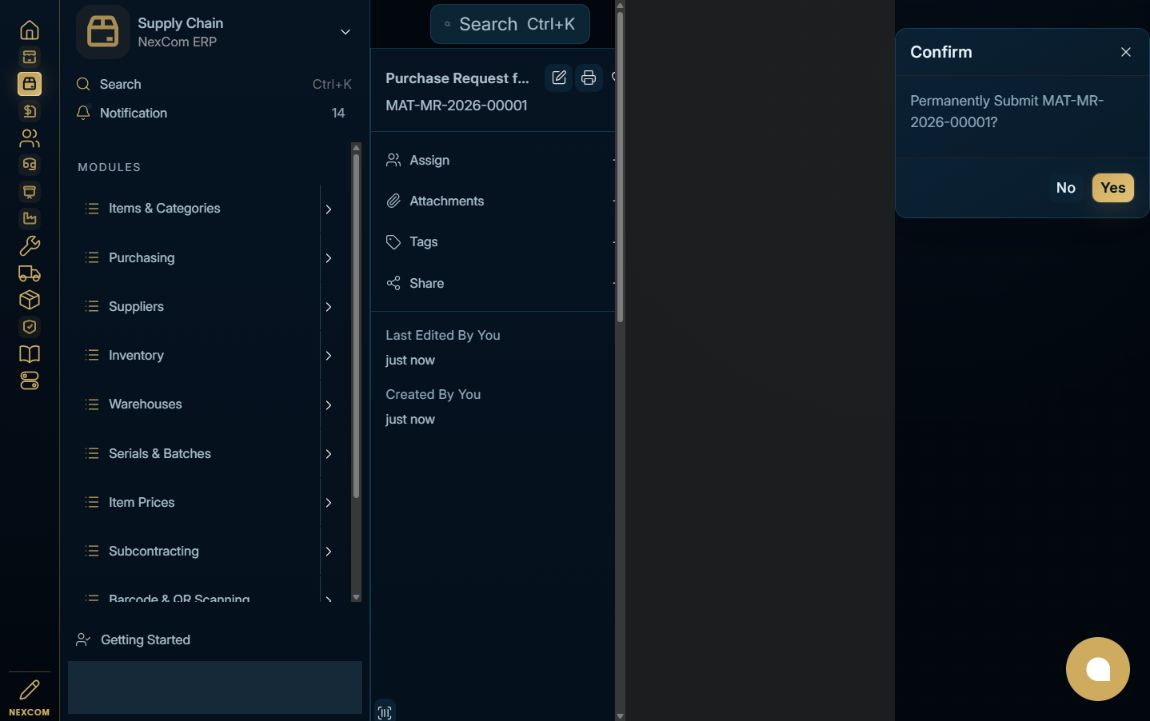This screenshot has width=1150, height=721.
Task: Open the open-book rail icon
Action: pyautogui.click(x=29, y=354)
